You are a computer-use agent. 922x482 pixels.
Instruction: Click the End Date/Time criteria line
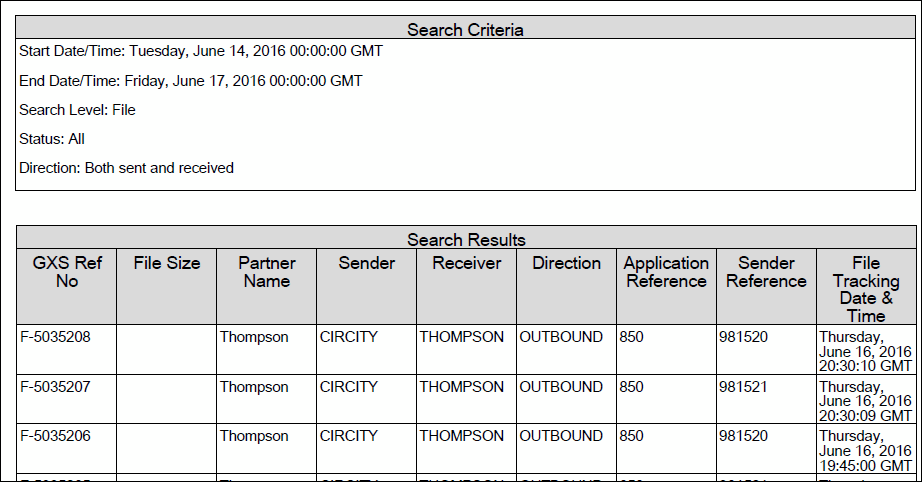click(190, 80)
